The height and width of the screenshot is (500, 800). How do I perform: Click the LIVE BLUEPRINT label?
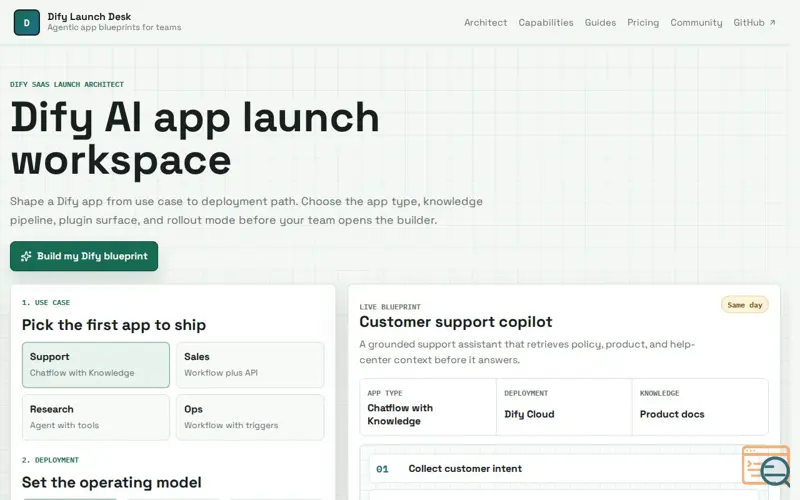pyautogui.click(x=390, y=307)
